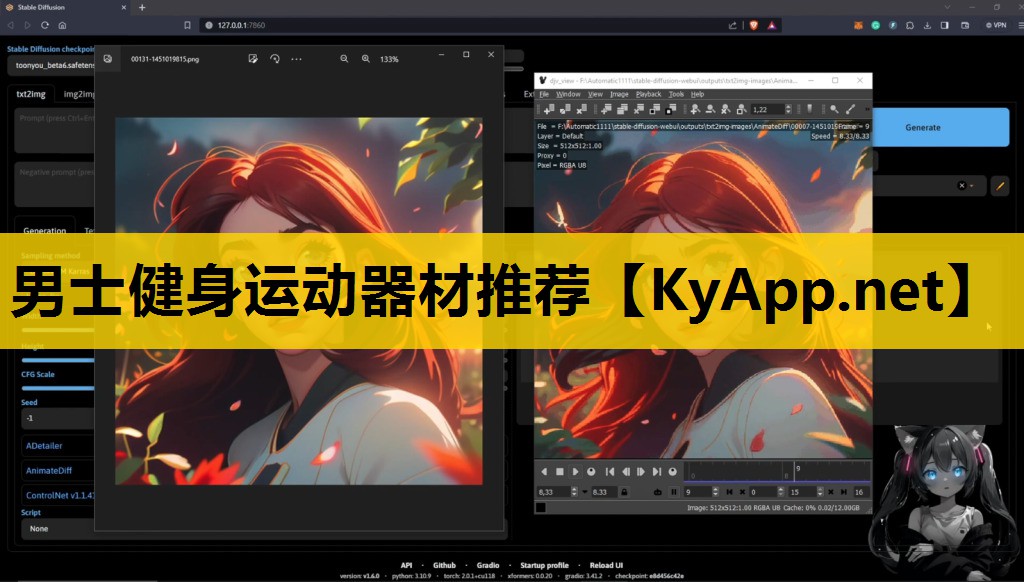Viewport: 1024px width, 582px height.
Task: Jump to end frame in djv_view
Action: pyautogui.click(x=657, y=472)
